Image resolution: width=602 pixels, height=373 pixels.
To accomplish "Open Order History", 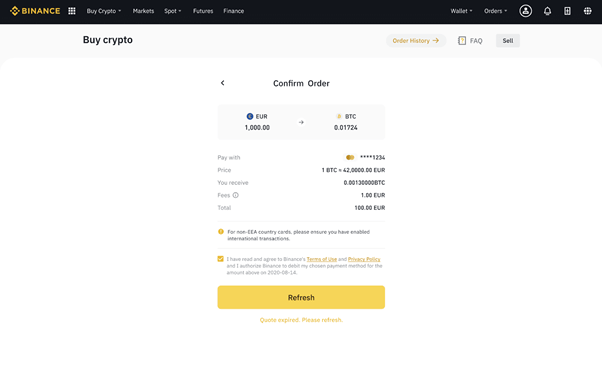I will [x=416, y=40].
